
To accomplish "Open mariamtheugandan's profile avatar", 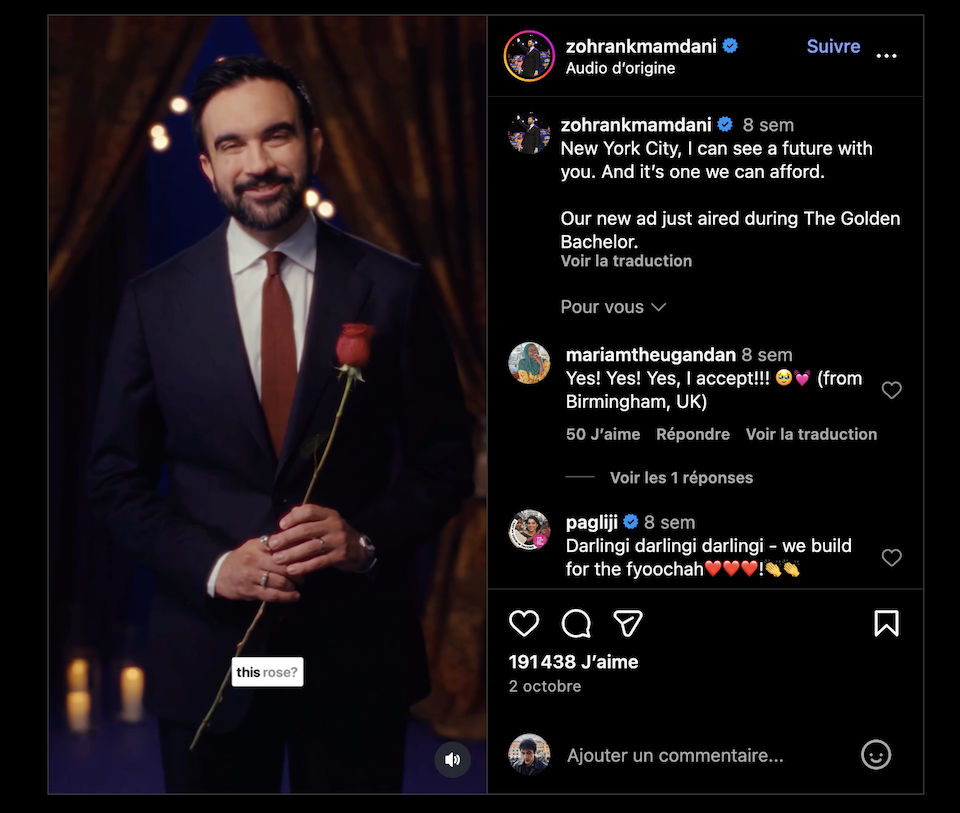I will (529, 363).
